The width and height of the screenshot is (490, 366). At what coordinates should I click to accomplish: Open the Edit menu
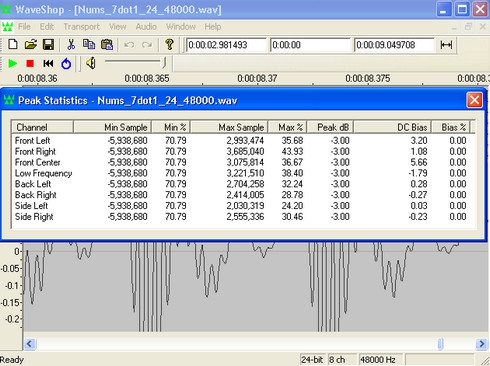point(47,27)
